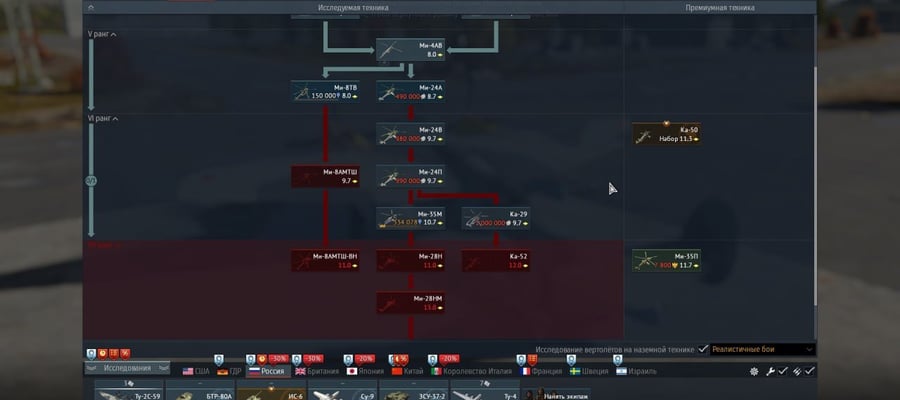Select the Ми-24А helicopter card
This screenshot has height=400, width=900.
410,92
